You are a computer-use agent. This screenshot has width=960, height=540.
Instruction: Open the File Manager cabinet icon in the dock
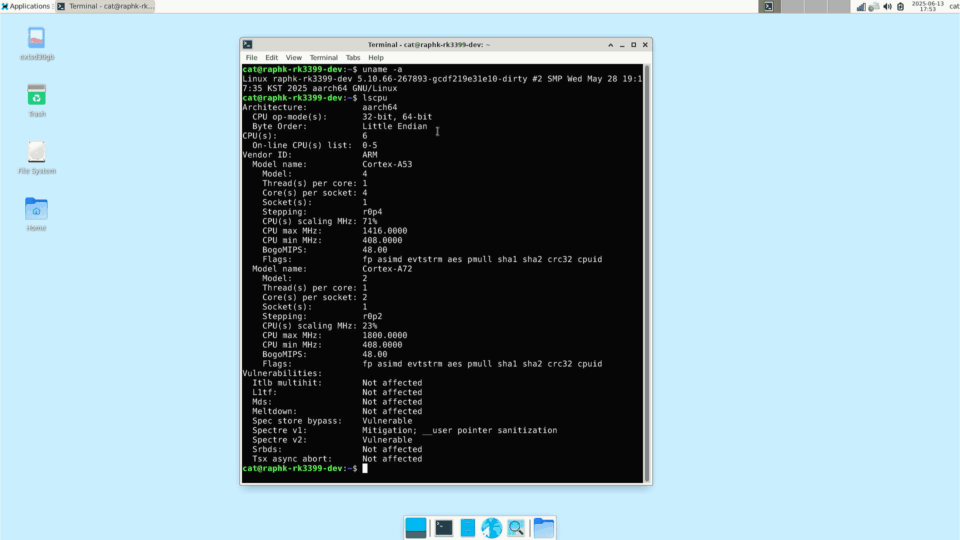point(468,528)
